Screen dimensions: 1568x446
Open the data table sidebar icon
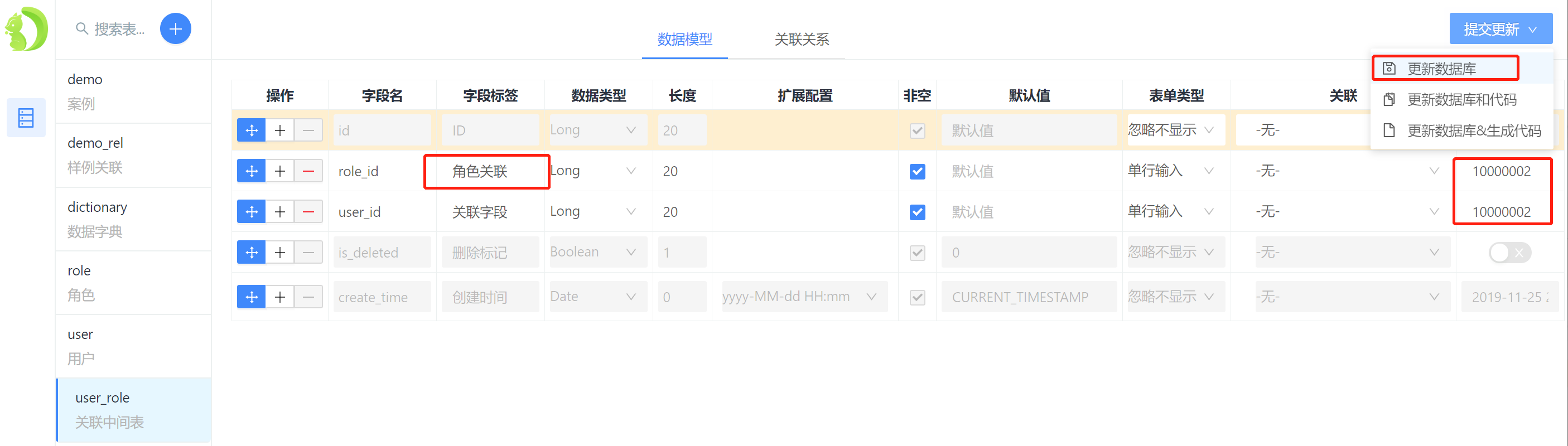[26, 118]
